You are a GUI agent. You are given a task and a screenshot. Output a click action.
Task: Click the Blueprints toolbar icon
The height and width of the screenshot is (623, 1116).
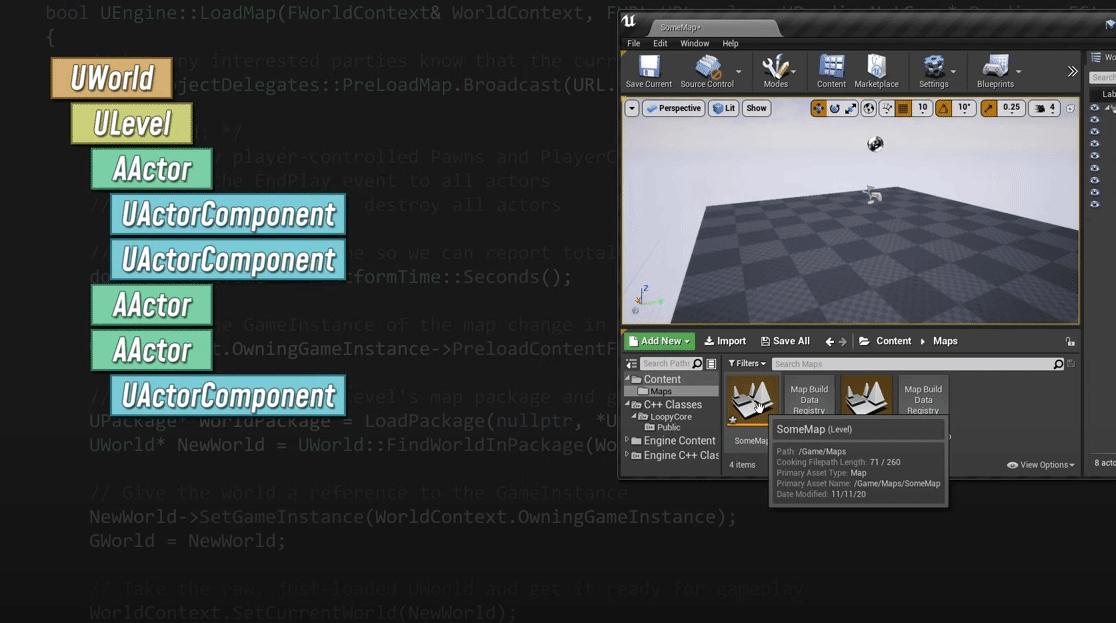[x=995, y=71]
